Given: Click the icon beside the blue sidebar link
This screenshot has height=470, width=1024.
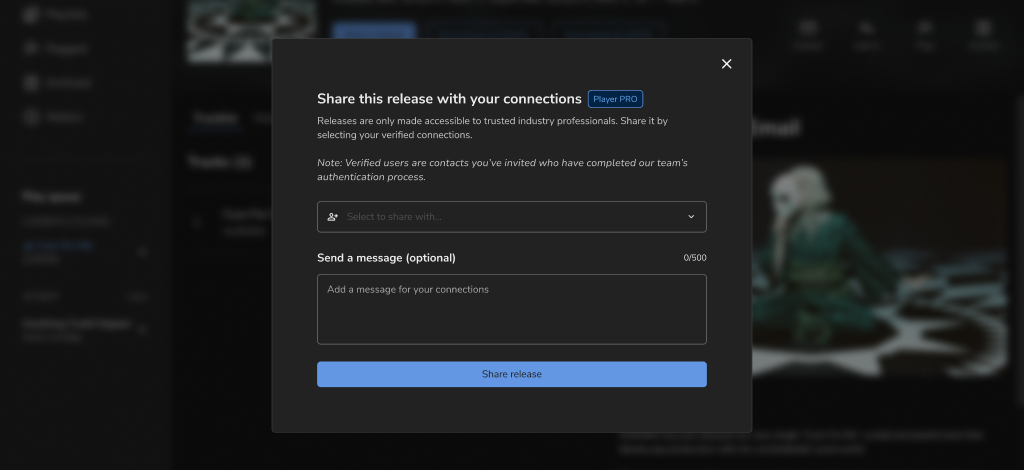Looking at the screenshot, I should [x=143, y=252].
